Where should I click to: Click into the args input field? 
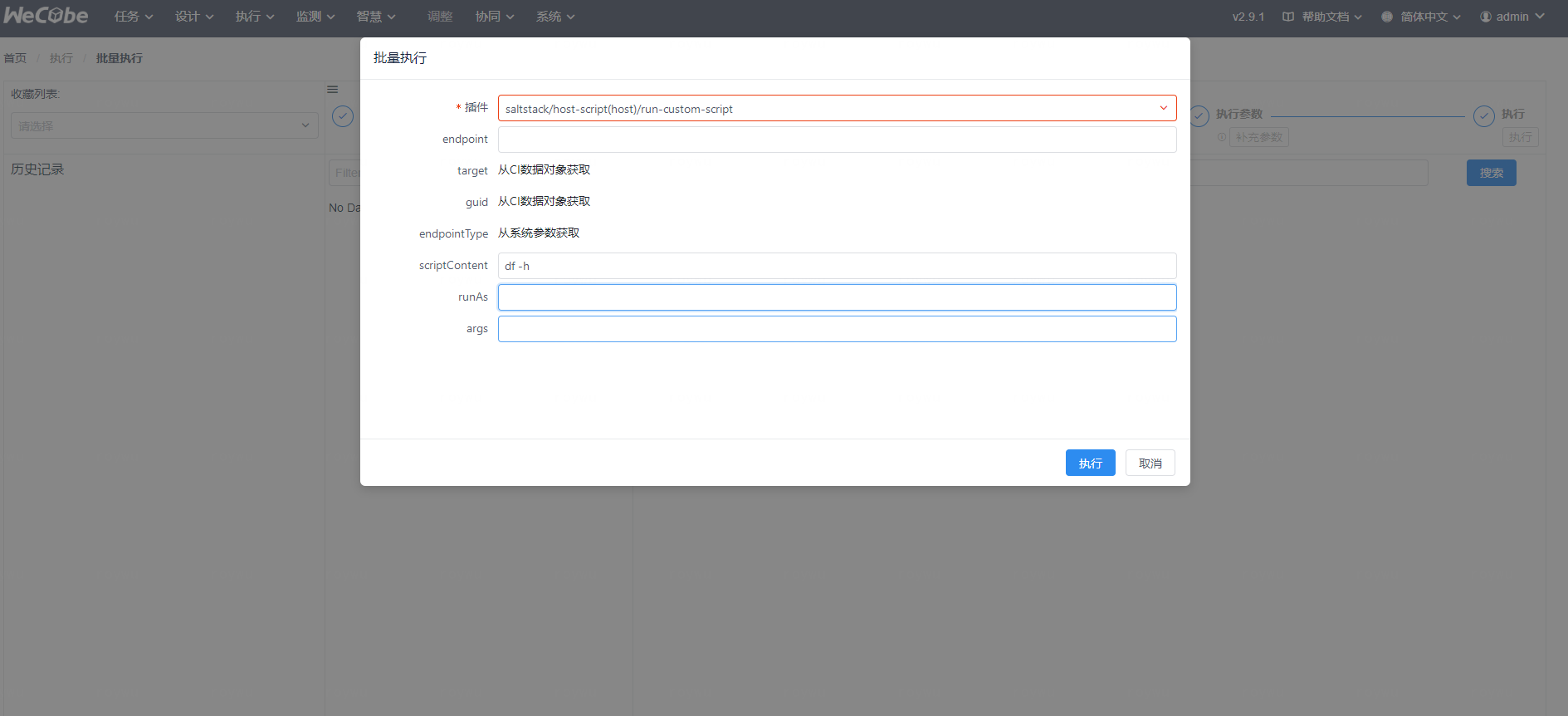click(837, 329)
